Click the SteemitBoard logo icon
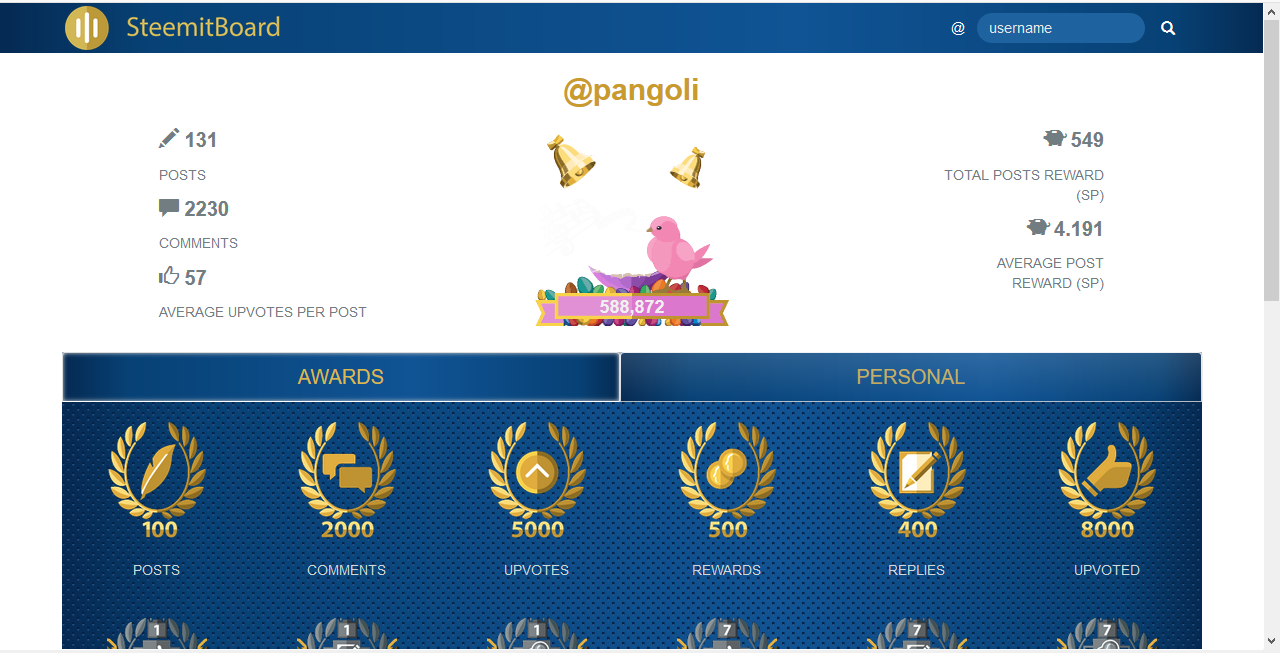Viewport: 1280px width, 653px height. pyautogui.click(x=87, y=28)
